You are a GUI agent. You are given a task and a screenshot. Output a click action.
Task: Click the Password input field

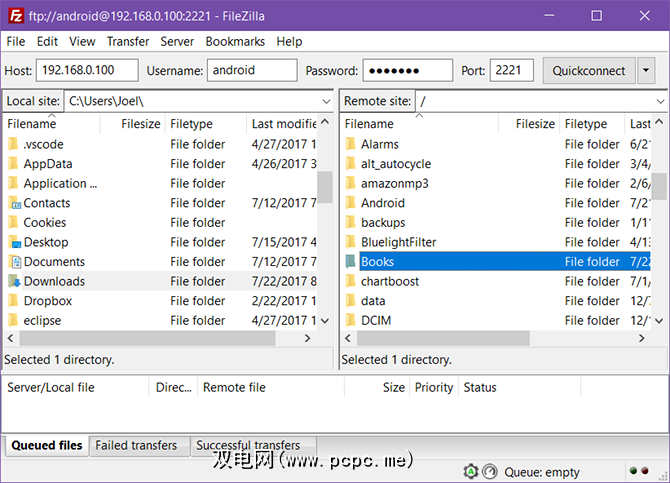click(x=408, y=70)
